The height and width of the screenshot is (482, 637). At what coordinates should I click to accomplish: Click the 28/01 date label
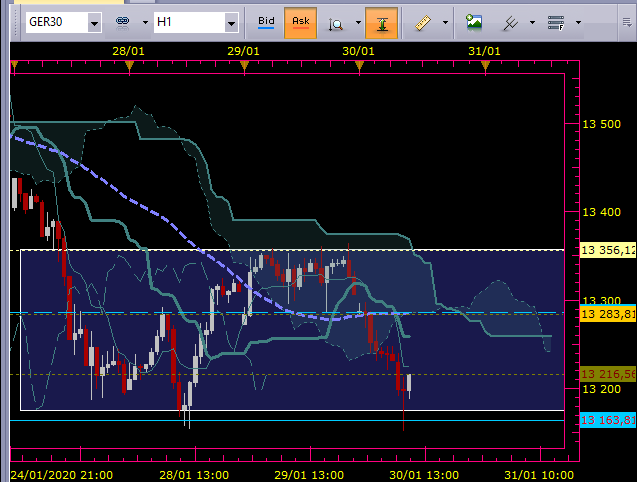[x=128, y=51]
